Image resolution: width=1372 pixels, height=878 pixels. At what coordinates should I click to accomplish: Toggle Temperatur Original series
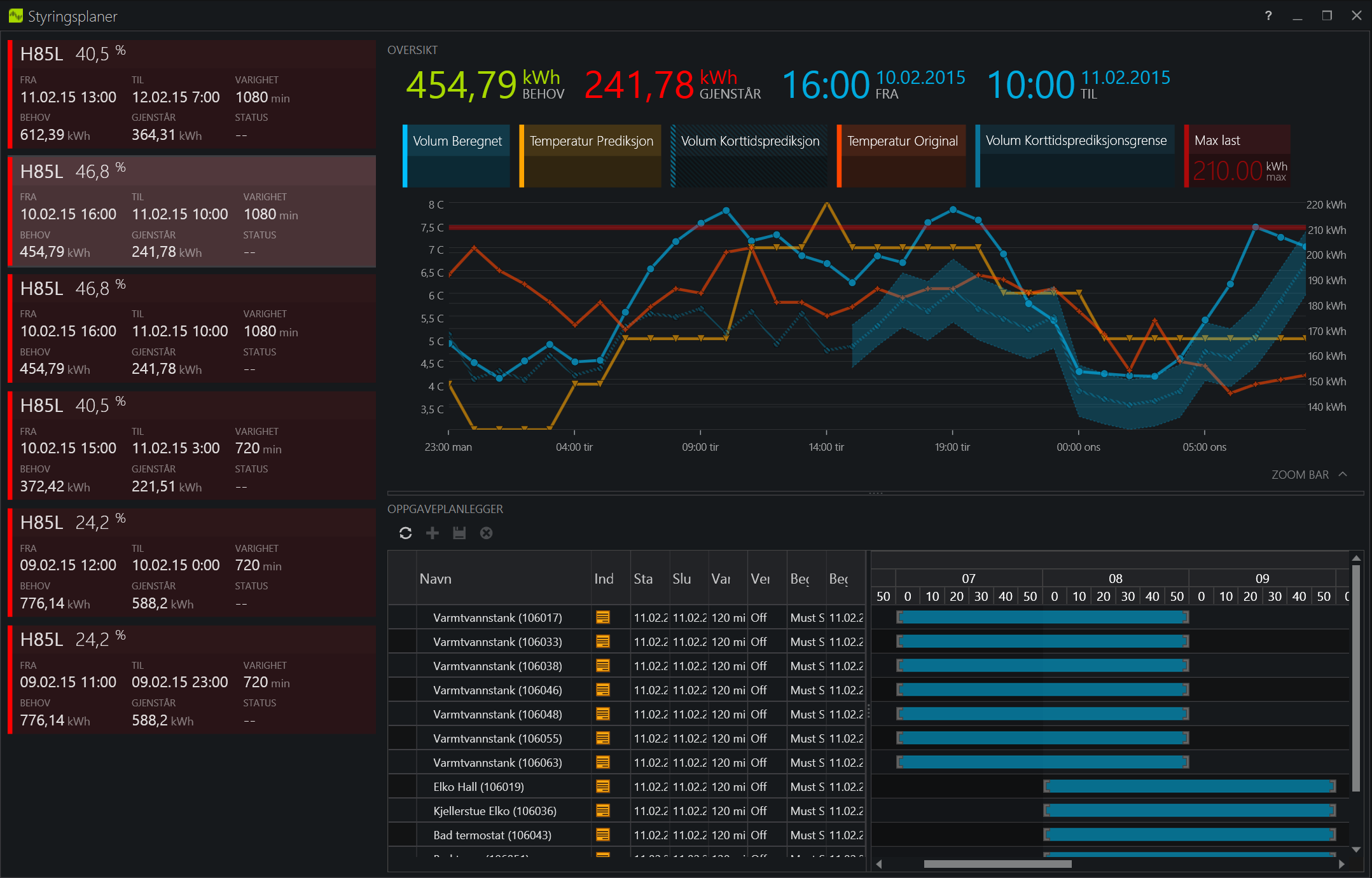(901, 156)
